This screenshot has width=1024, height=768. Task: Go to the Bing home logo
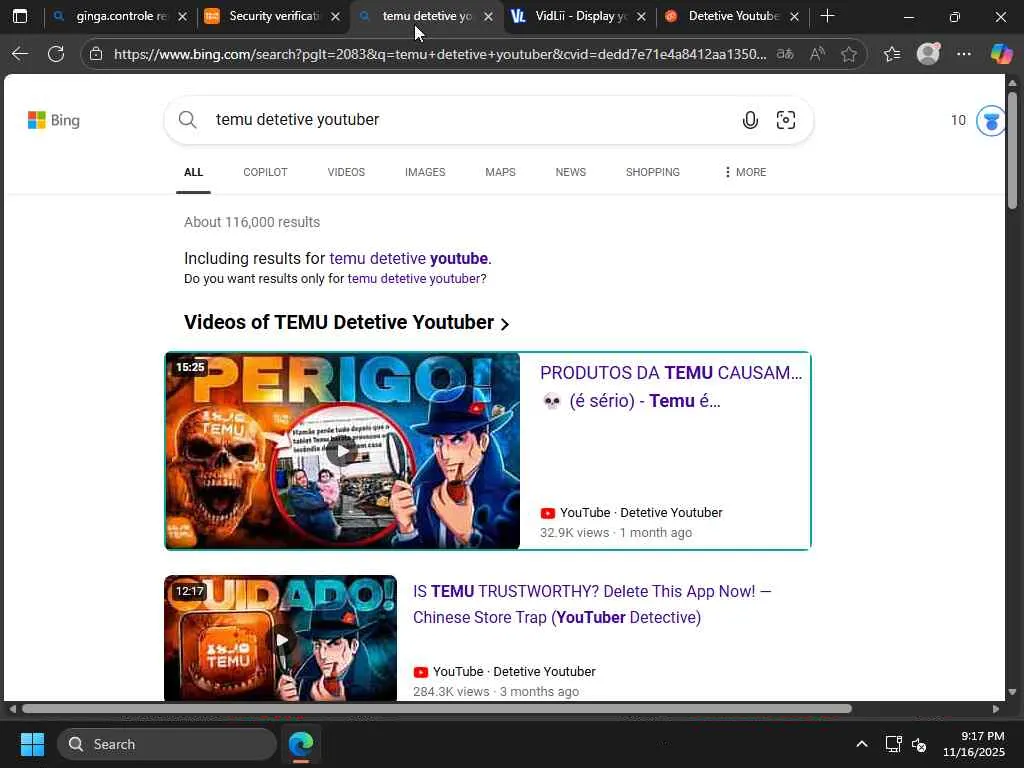(x=54, y=120)
